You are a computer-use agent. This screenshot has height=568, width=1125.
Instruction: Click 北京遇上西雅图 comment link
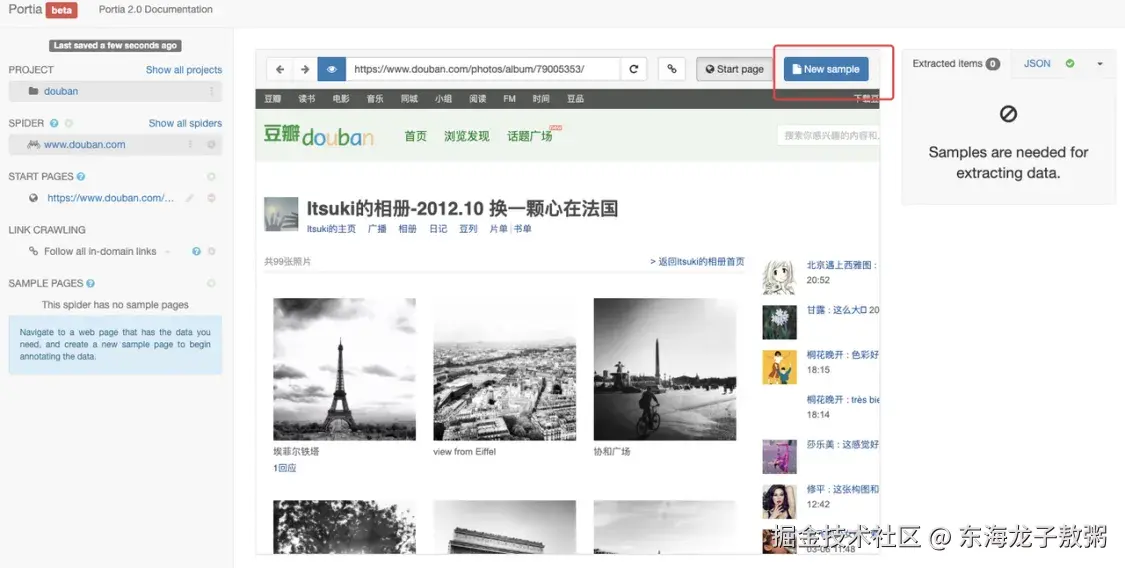(x=842, y=265)
